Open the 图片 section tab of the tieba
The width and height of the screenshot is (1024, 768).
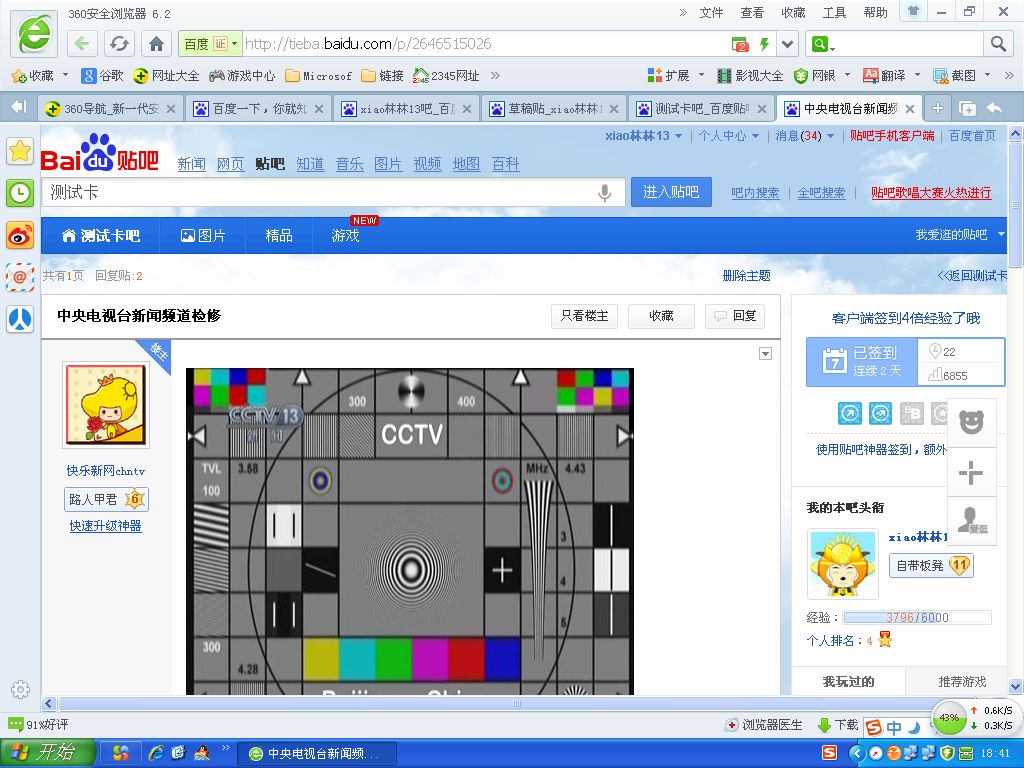202,236
